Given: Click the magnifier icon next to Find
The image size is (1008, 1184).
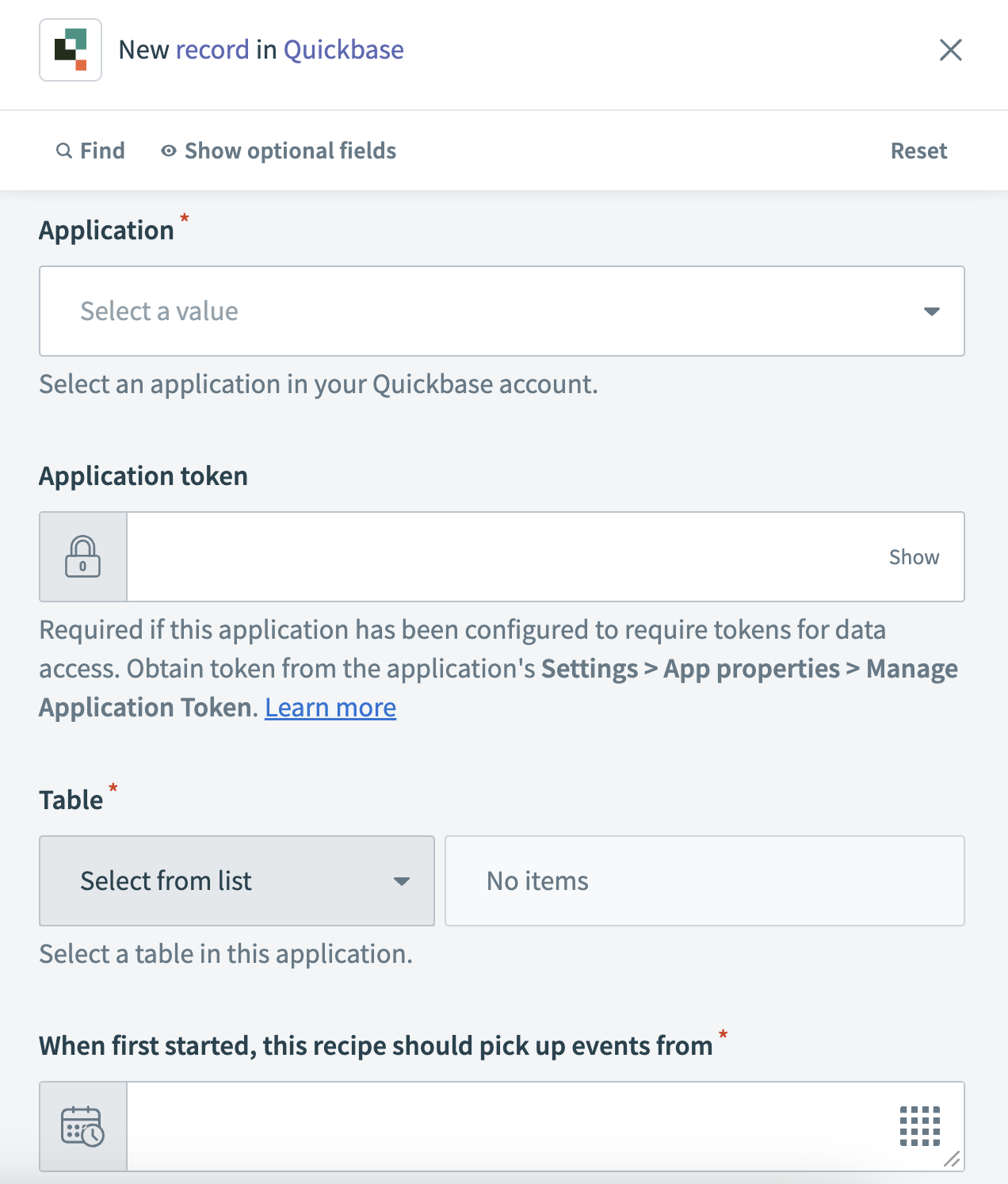Looking at the screenshot, I should 63,151.
